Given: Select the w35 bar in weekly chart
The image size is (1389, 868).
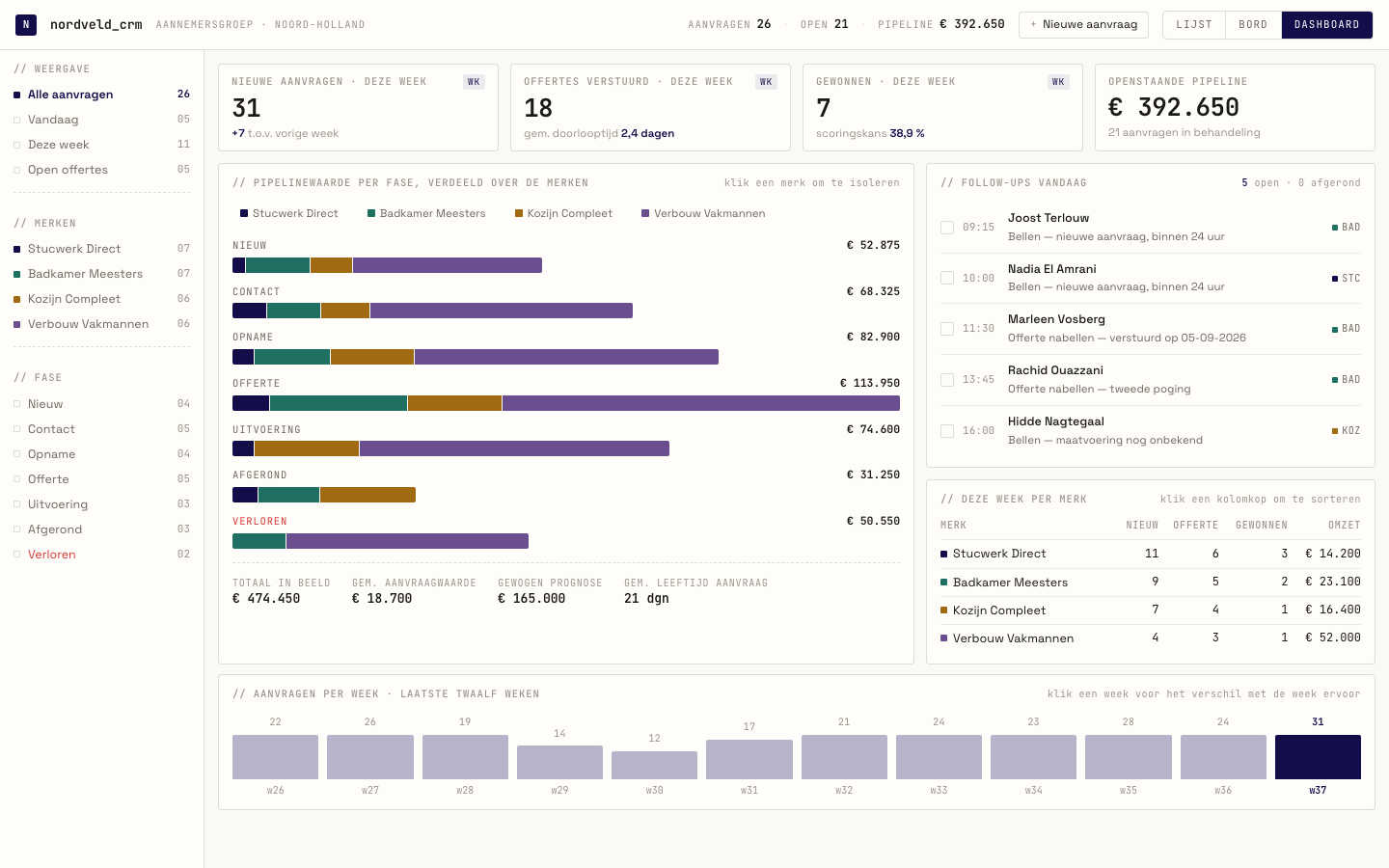Looking at the screenshot, I should point(1129,757).
